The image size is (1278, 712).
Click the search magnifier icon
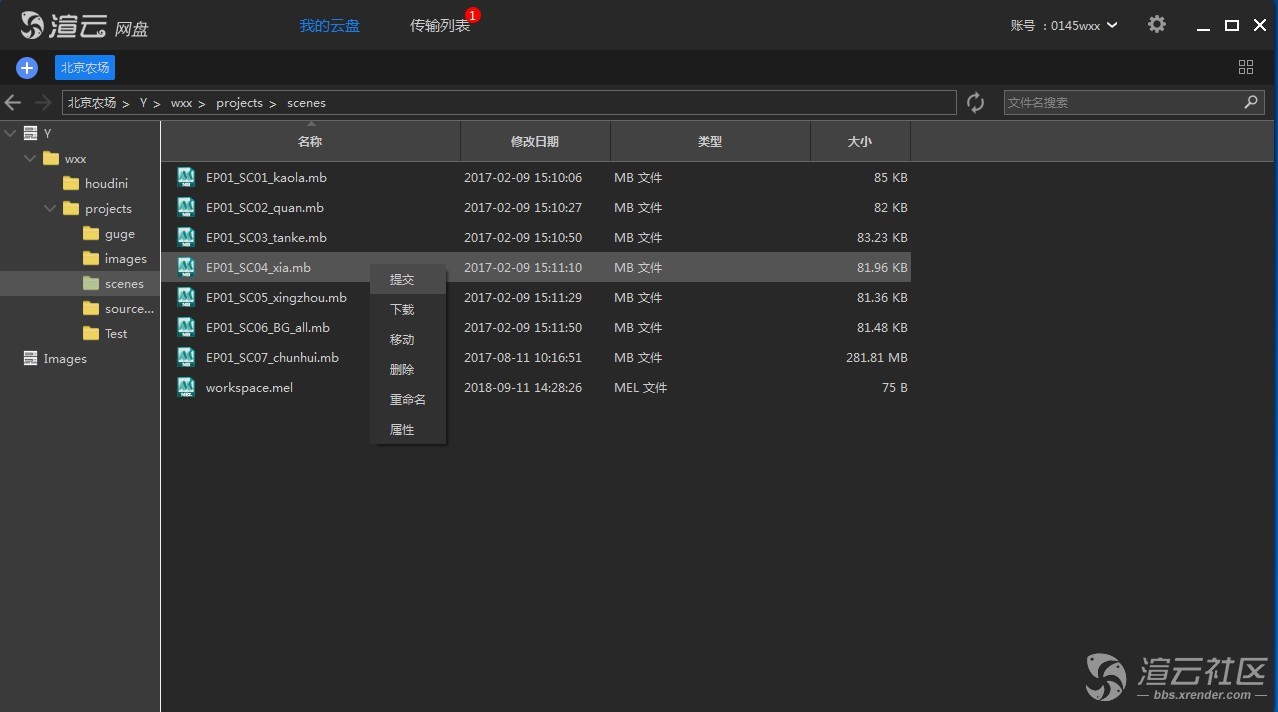pyautogui.click(x=1250, y=103)
